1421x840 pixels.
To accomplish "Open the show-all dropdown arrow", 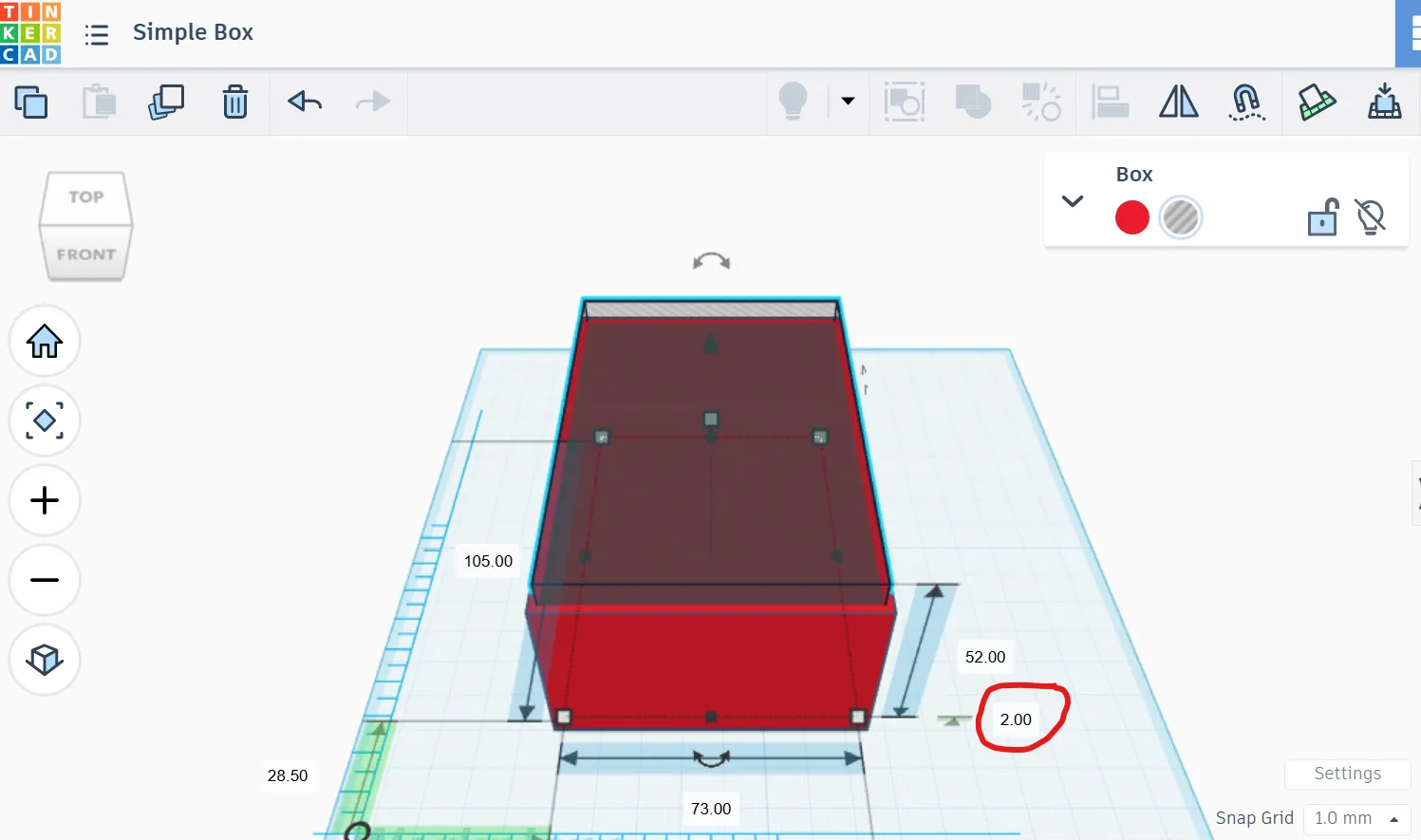I will 848,102.
